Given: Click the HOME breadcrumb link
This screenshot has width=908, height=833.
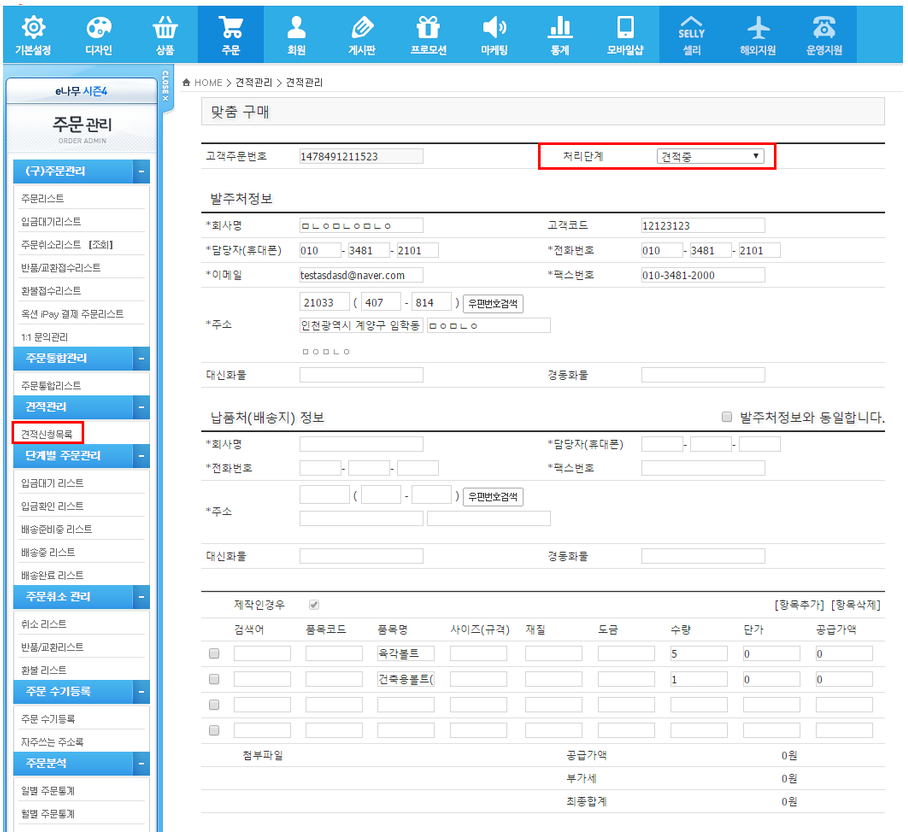Looking at the screenshot, I should tap(207, 82).
